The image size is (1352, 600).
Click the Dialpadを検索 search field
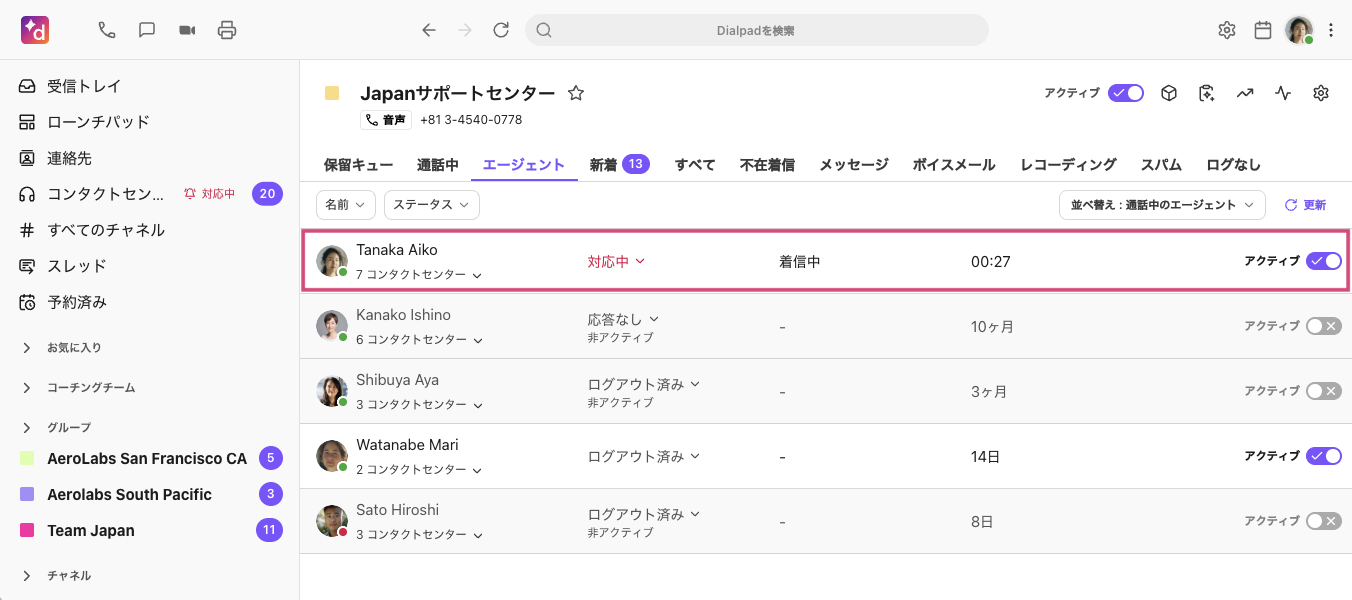coord(756,30)
